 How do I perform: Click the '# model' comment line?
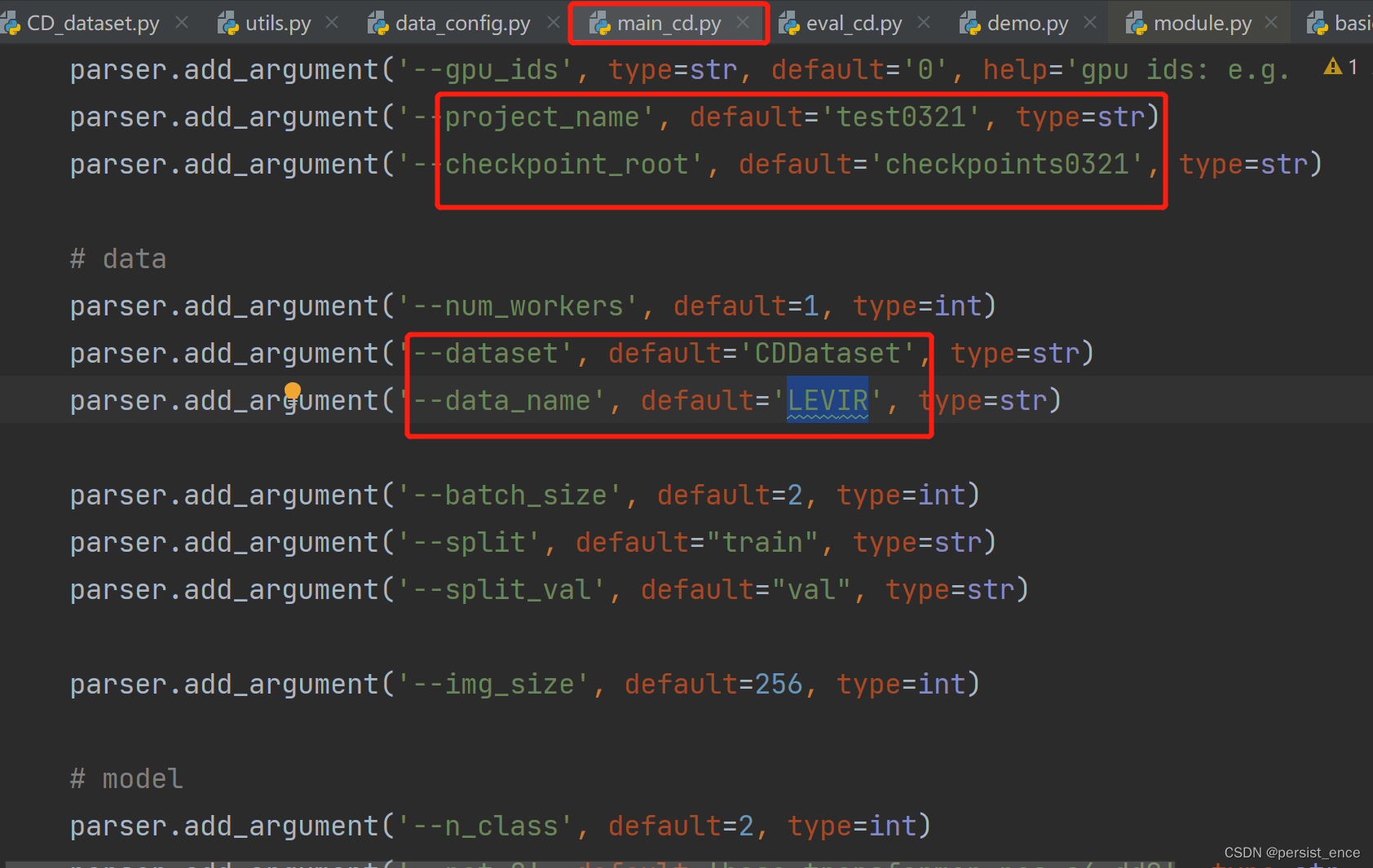click(126, 778)
